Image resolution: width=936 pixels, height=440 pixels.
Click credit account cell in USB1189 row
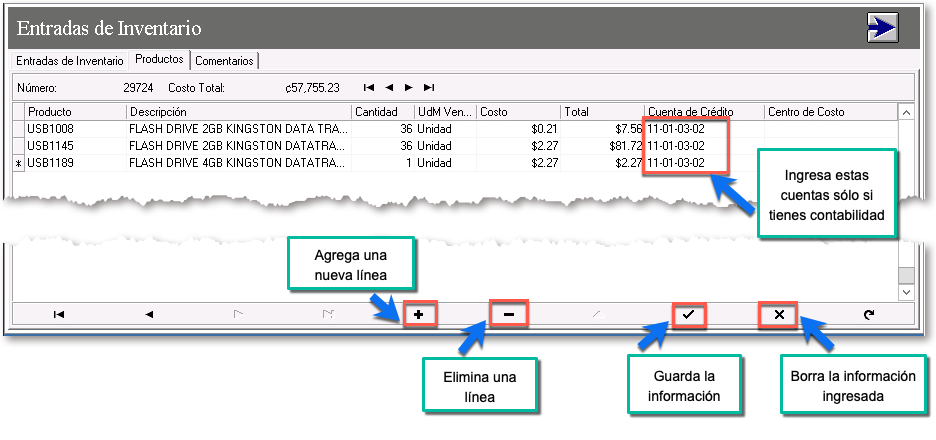pos(704,163)
